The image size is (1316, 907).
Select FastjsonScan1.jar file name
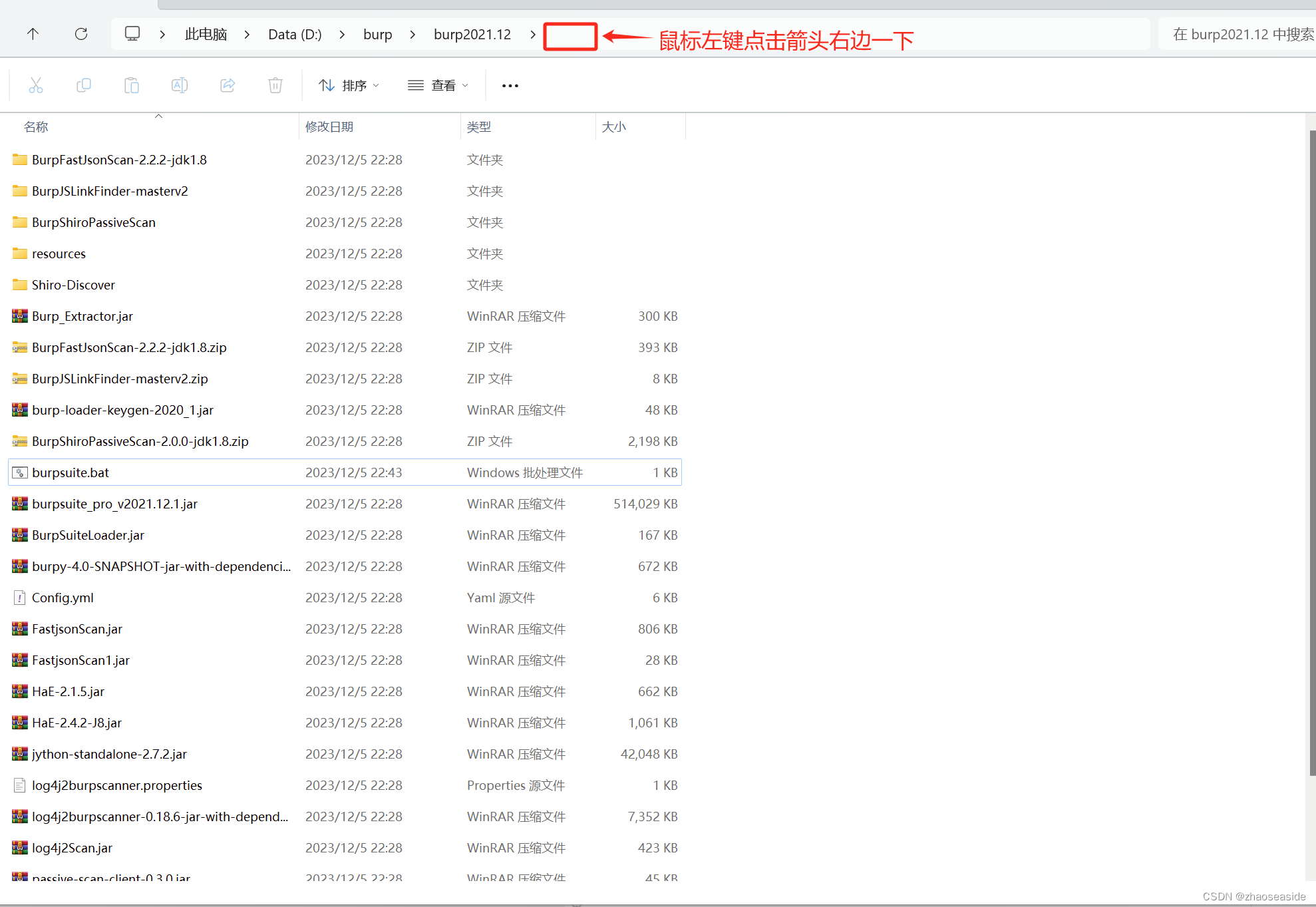coord(81,660)
